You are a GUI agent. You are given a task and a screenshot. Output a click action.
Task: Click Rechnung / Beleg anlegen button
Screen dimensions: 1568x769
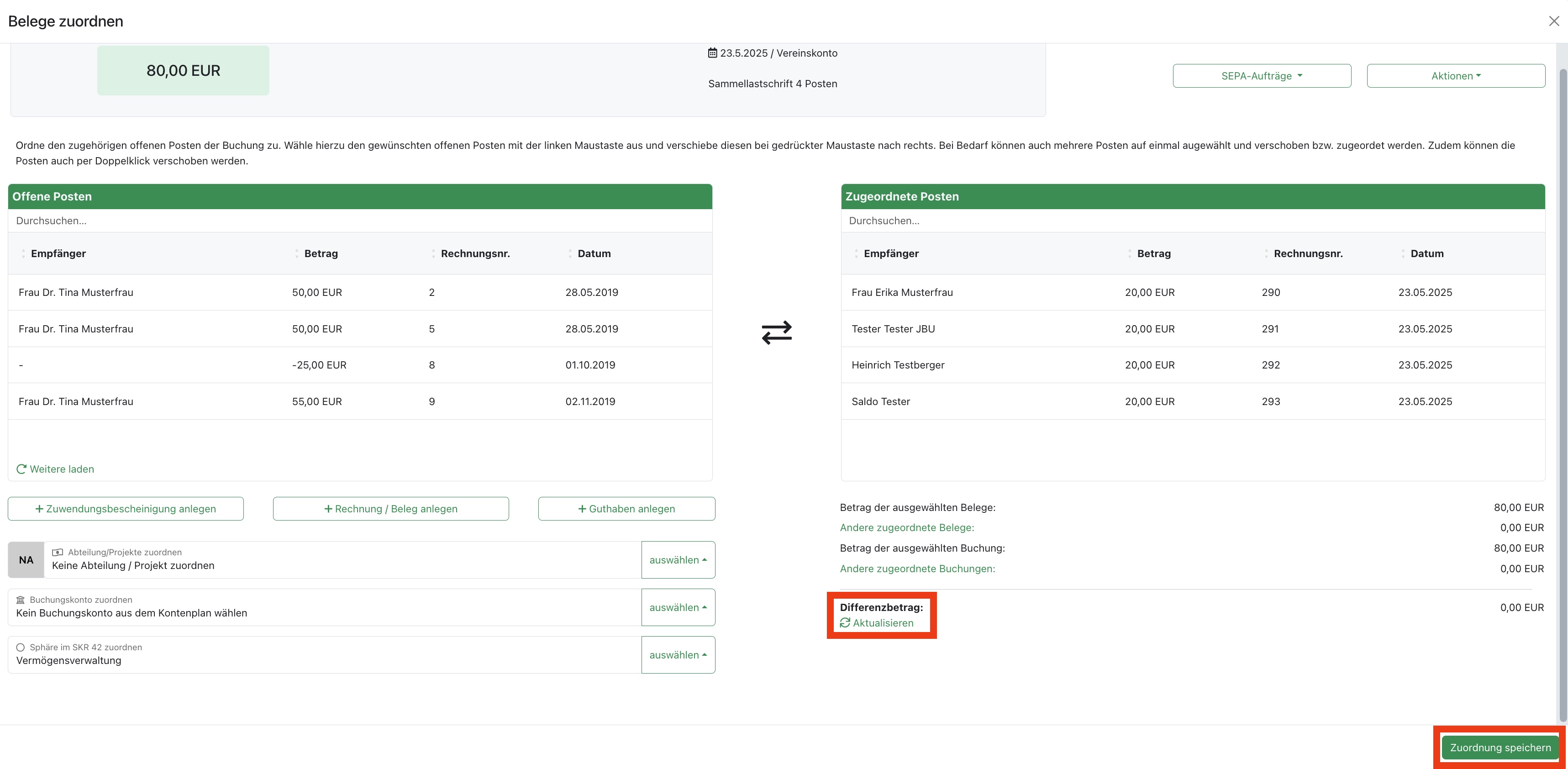[x=391, y=508]
